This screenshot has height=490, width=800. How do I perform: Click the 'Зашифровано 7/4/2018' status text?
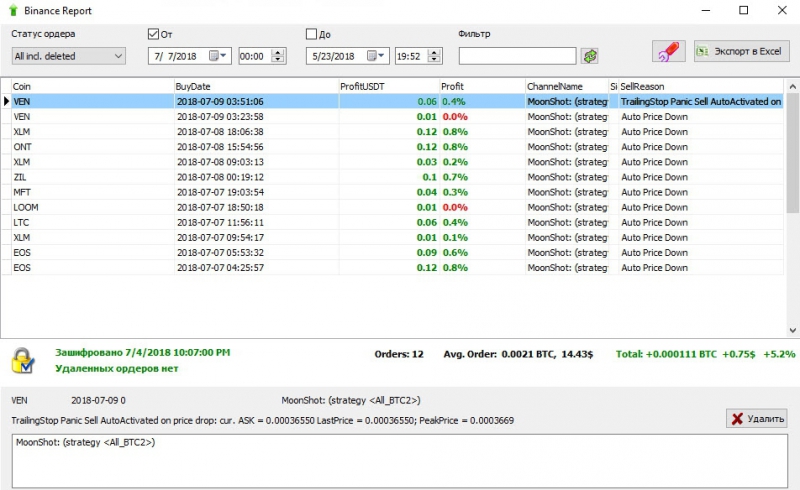click(x=142, y=352)
